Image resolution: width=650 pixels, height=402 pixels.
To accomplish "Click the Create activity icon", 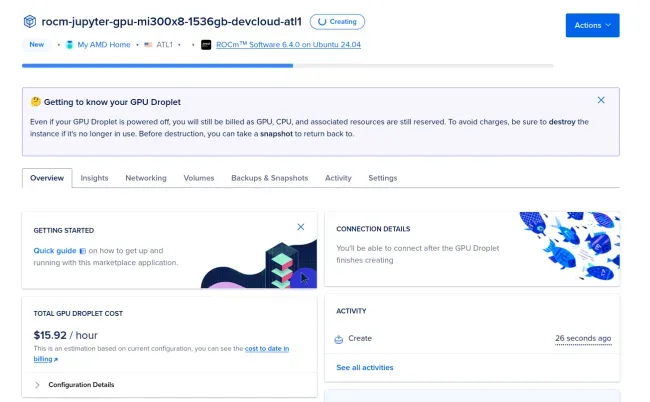I will 339,339.
